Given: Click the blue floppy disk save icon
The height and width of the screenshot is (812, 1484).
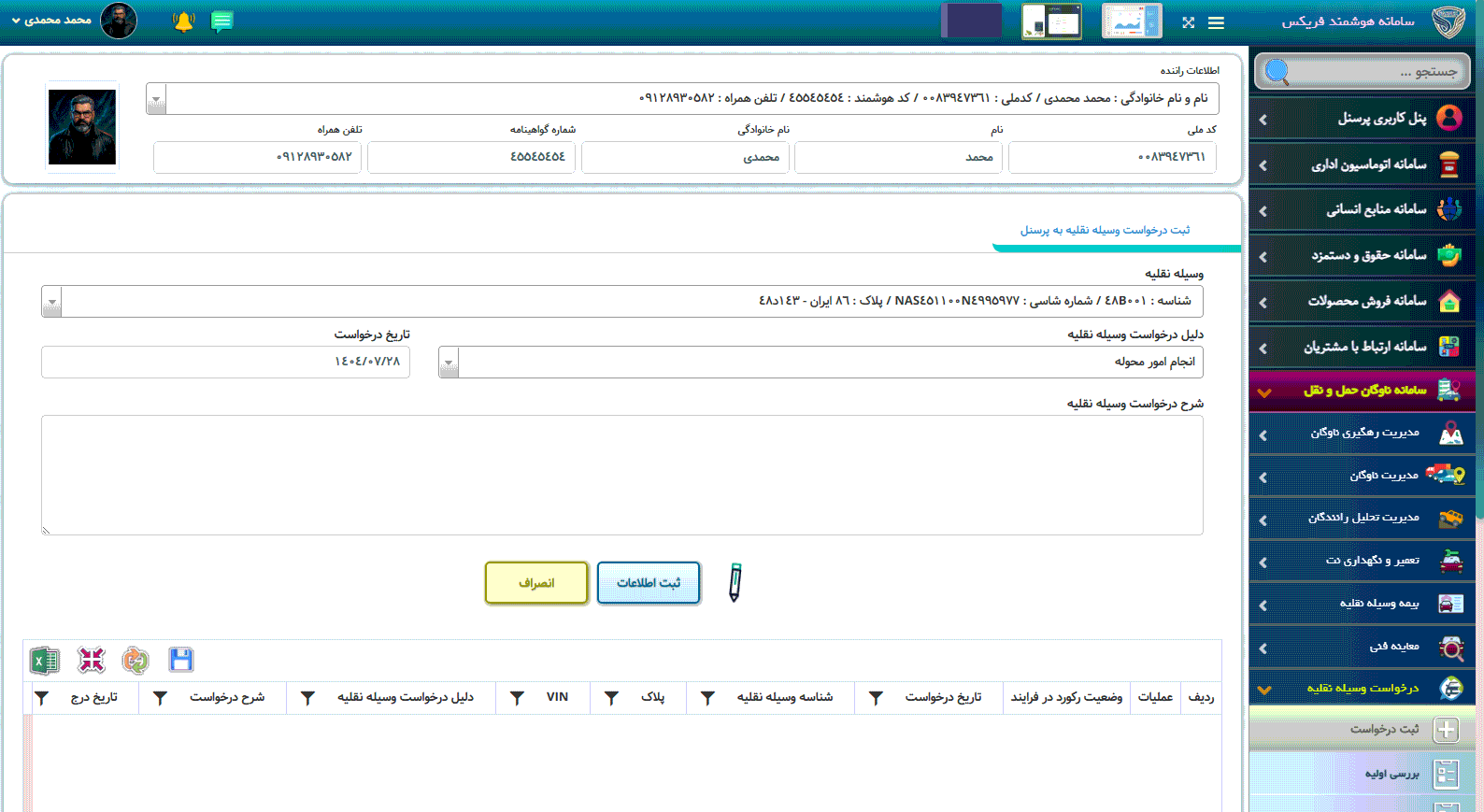Looking at the screenshot, I should 181,660.
